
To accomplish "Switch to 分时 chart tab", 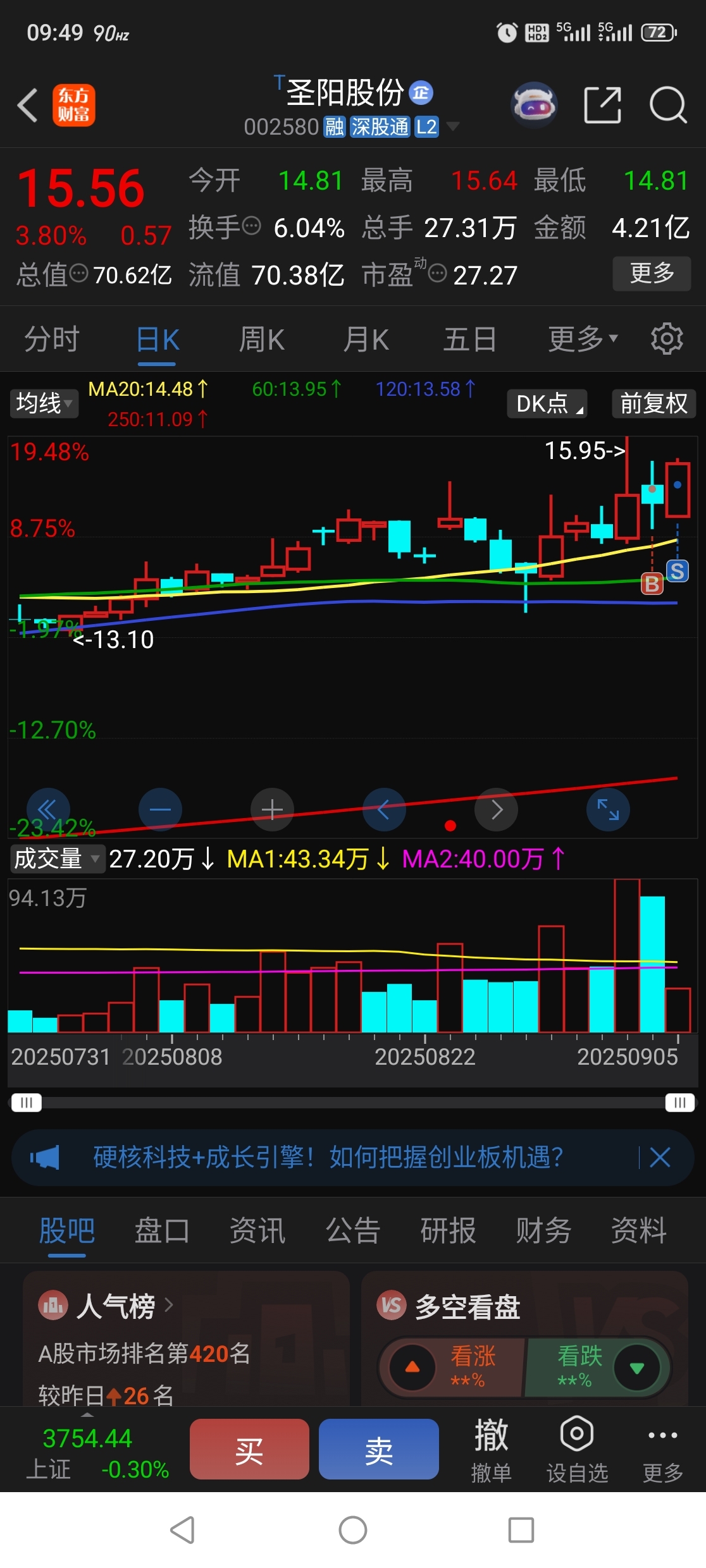I will (x=52, y=339).
